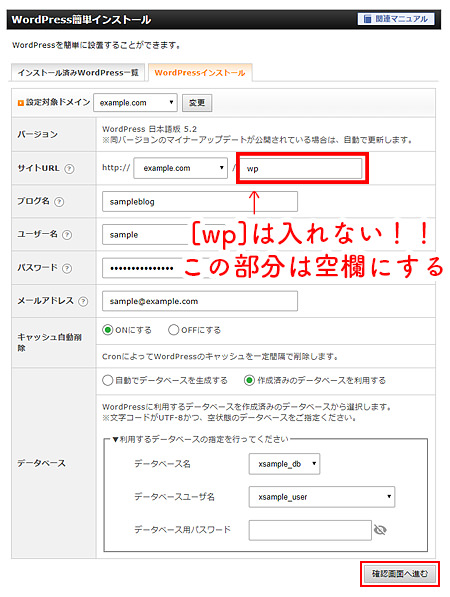The image size is (450, 597).
Task: Select the ONにする cache radio button
Action: pos(108,330)
